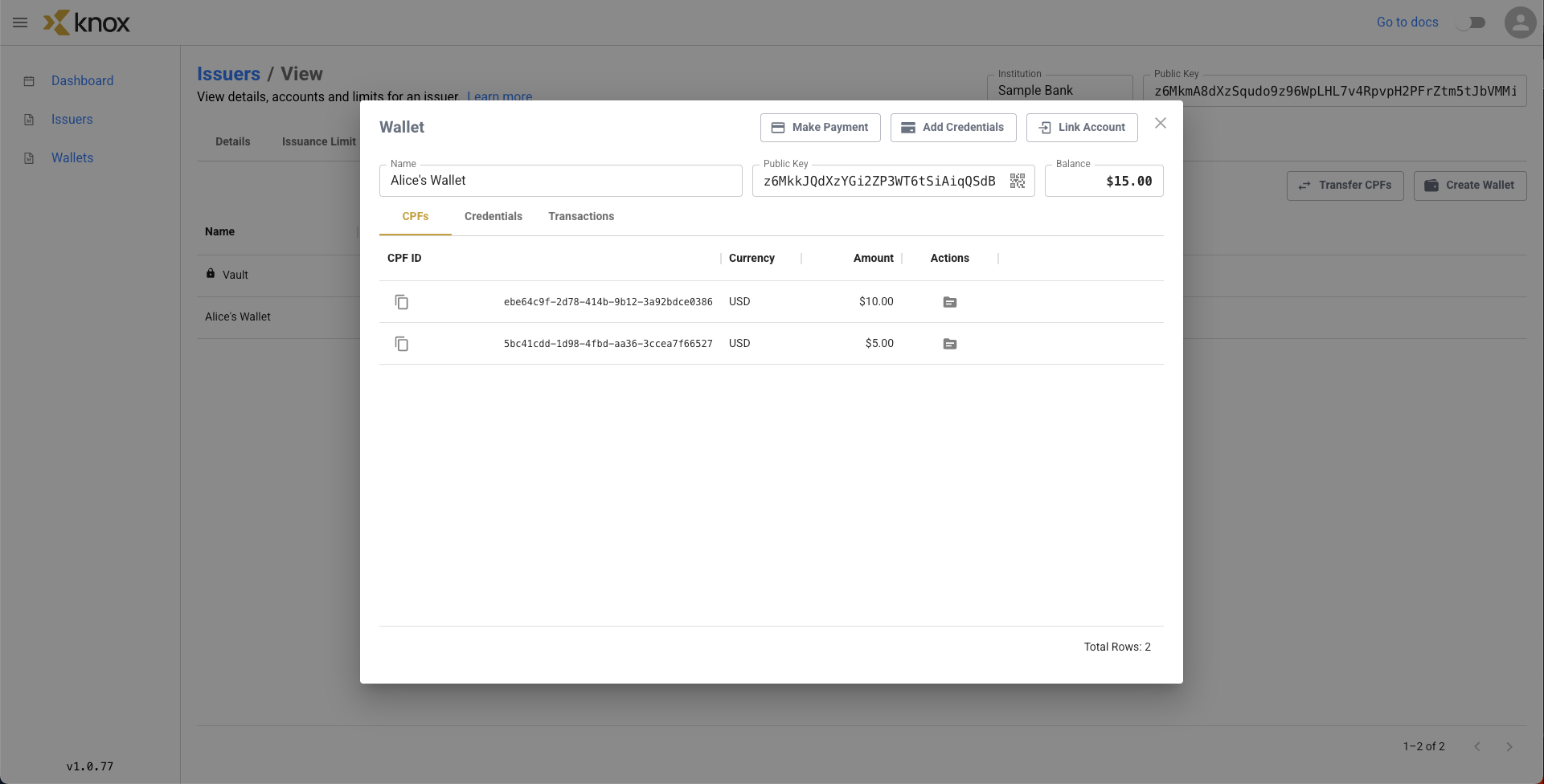
Task: Select the Credentials tab
Action: coord(494,216)
